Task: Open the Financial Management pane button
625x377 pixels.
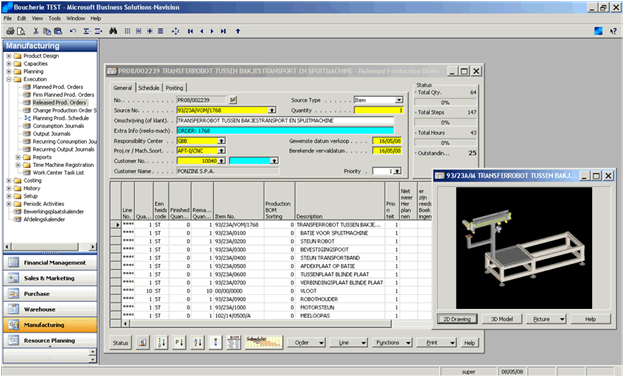Action: click(50, 263)
